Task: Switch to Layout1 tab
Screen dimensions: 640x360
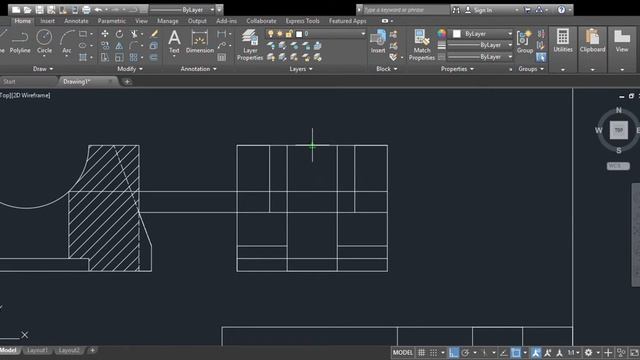Action: [x=38, y=350]
